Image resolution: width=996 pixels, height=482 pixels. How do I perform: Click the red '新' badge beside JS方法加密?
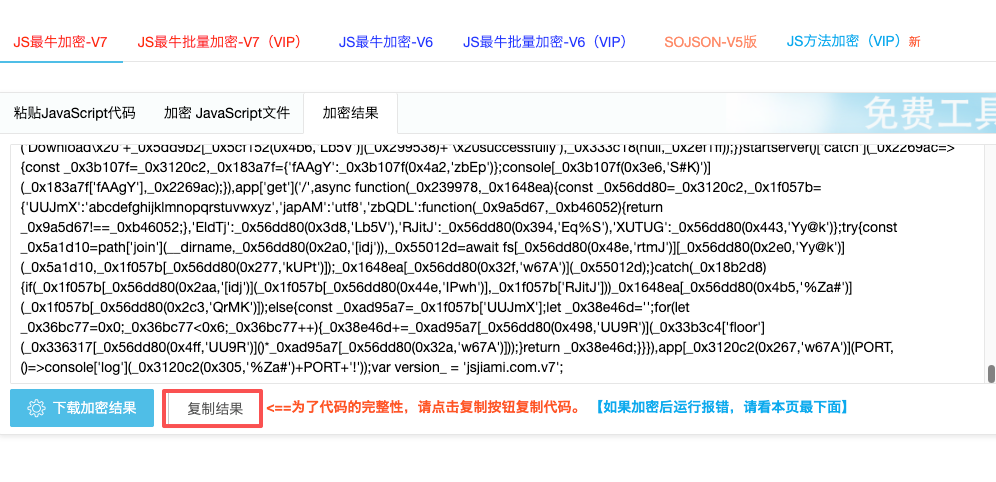913,42
